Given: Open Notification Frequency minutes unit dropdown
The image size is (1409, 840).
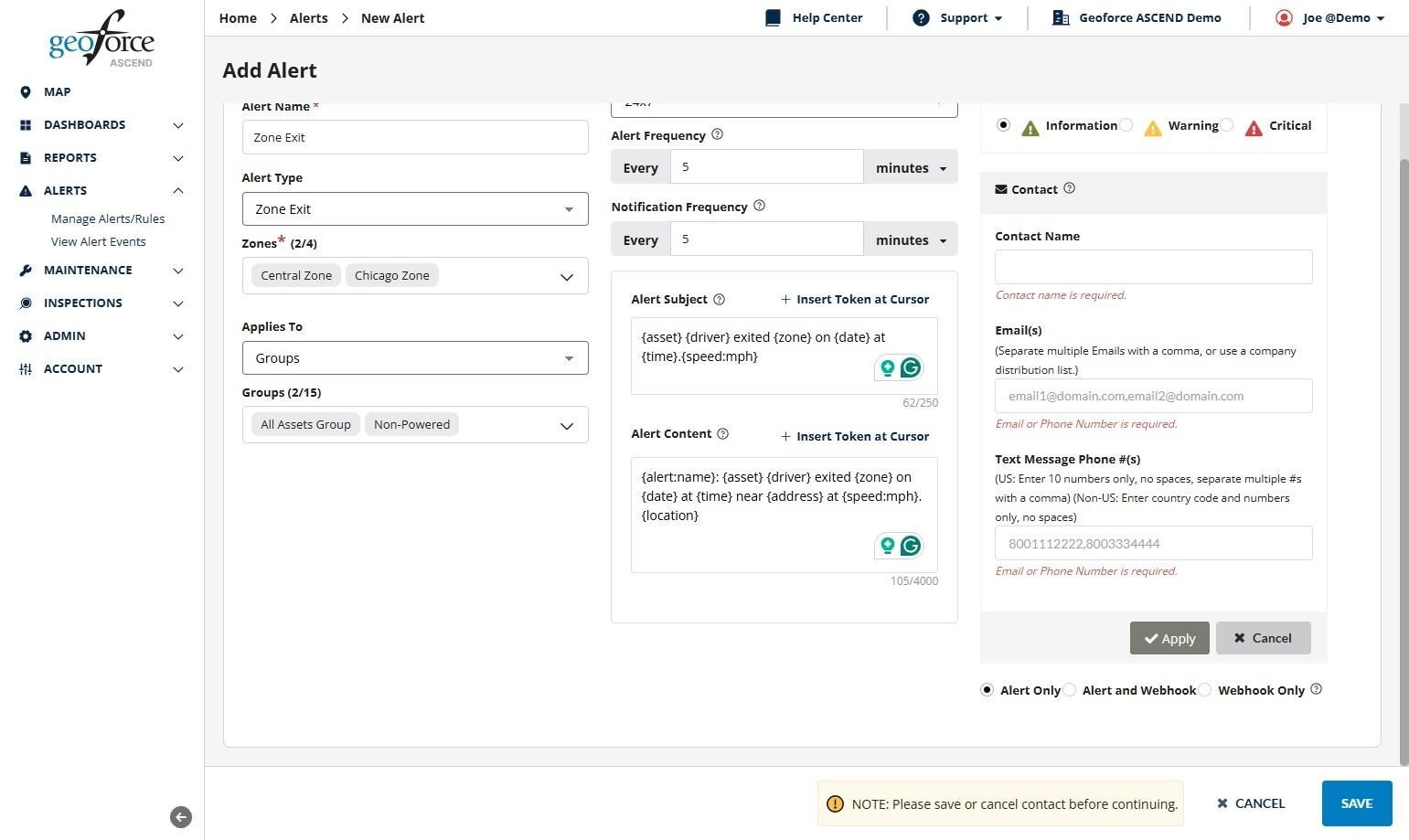Looking at the screenshot, I should [911, 239].
